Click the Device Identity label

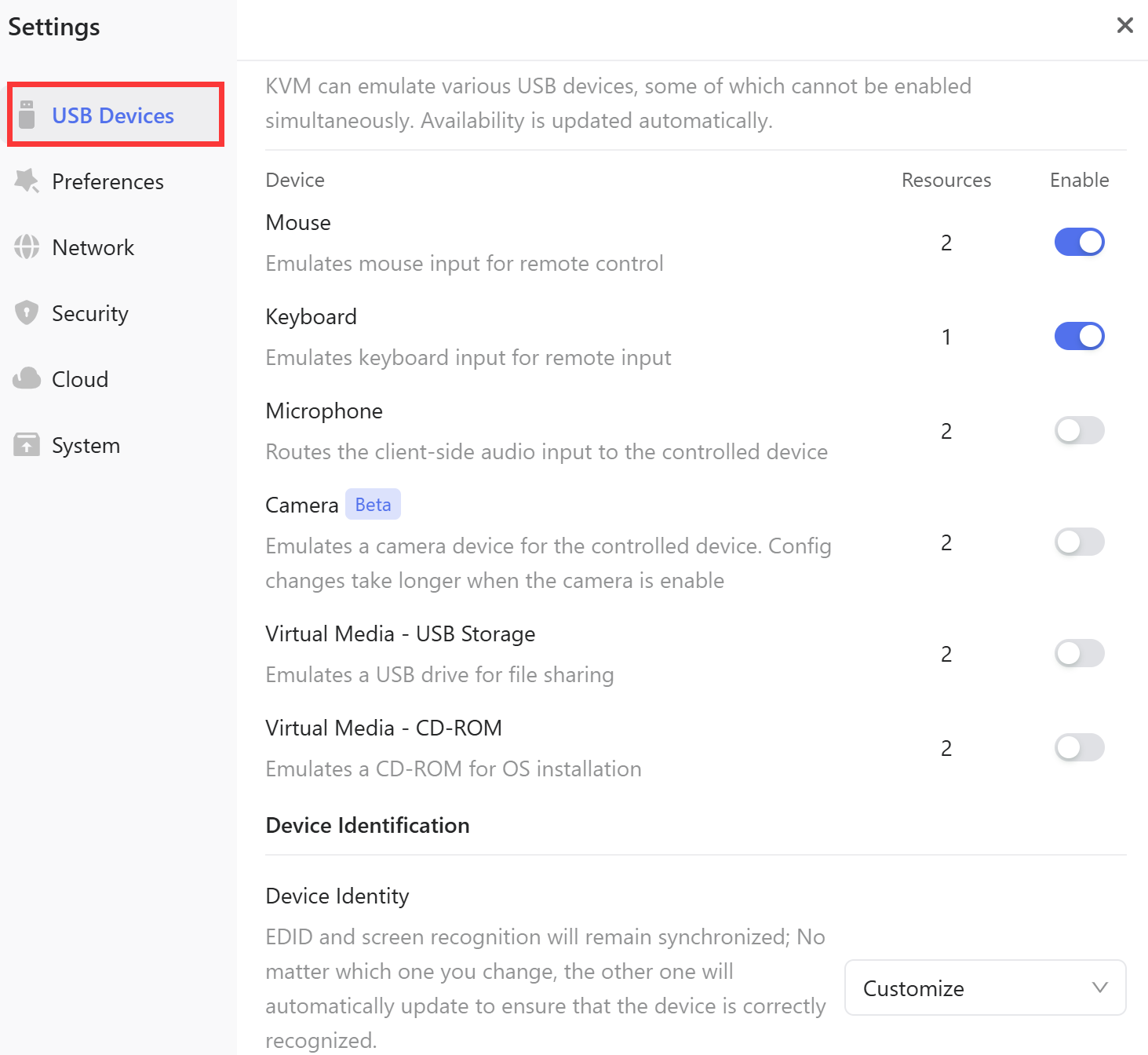pos(337,896)
